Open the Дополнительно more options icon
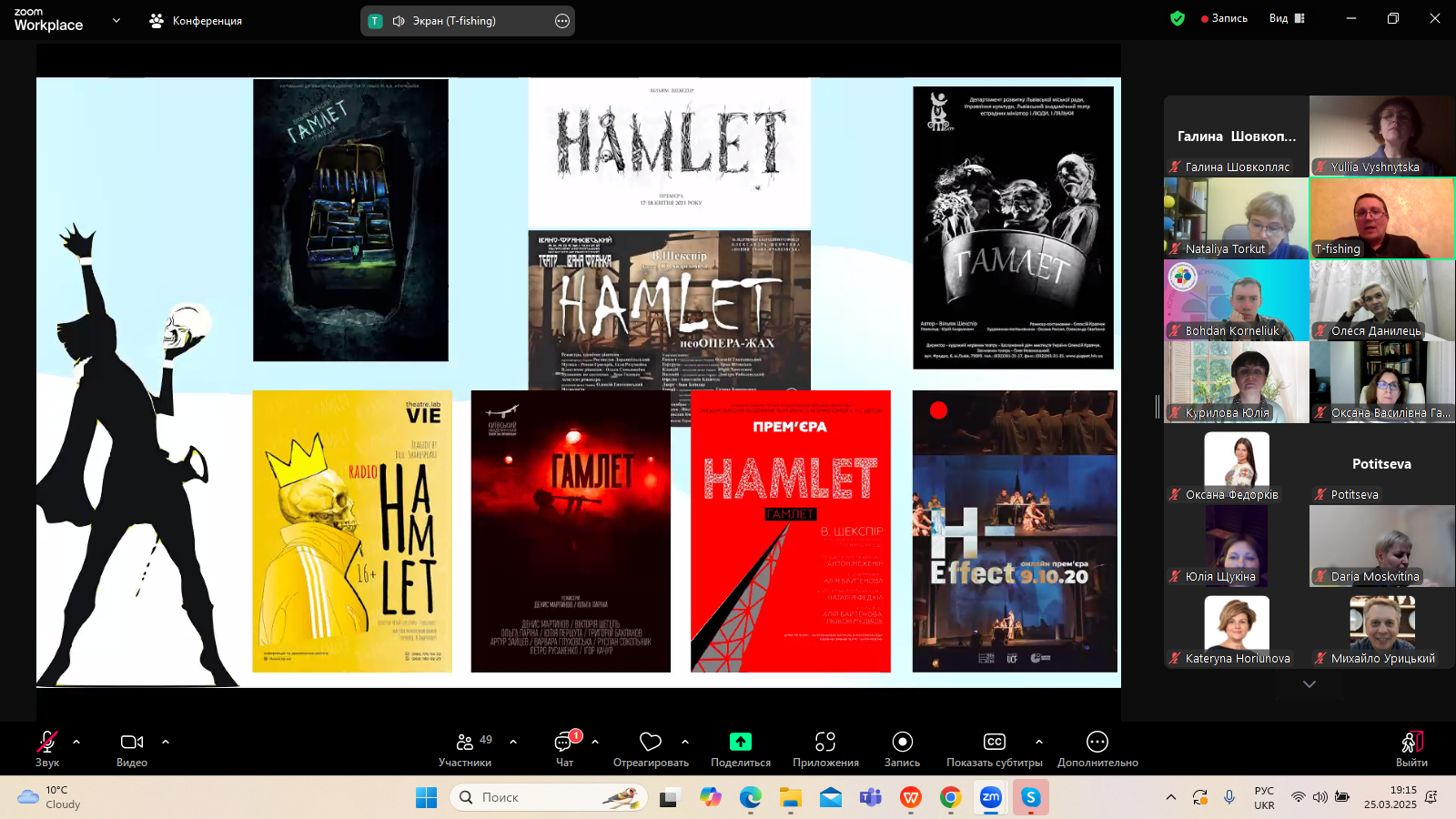Screen dimensions: 1456x819 tap(1097, 748)
